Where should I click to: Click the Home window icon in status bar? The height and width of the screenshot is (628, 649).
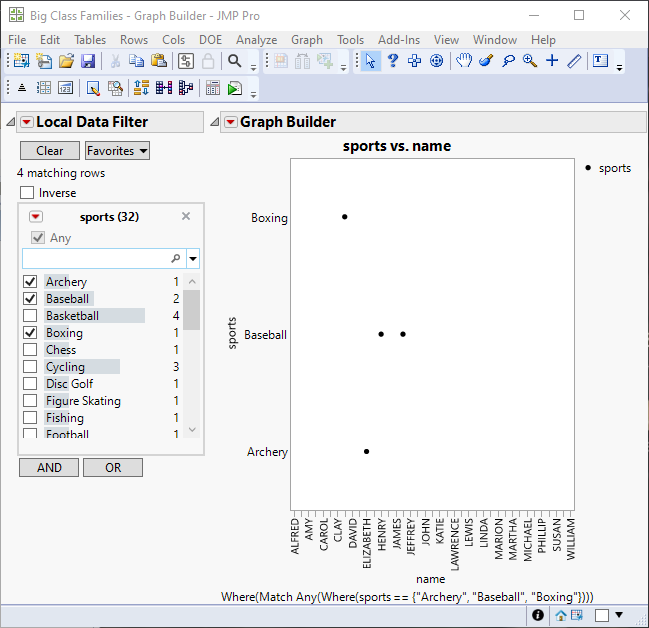coord(561,616)
